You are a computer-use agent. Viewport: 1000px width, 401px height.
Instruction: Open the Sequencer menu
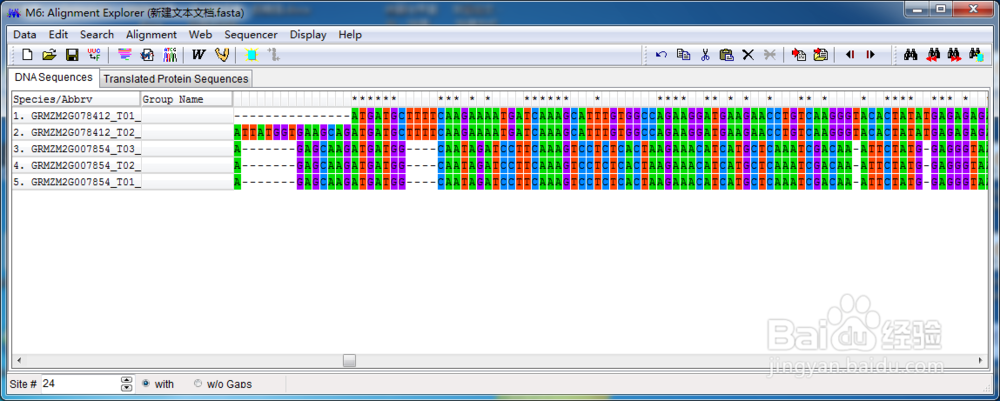pyautogui.click(x=251, y=34)
